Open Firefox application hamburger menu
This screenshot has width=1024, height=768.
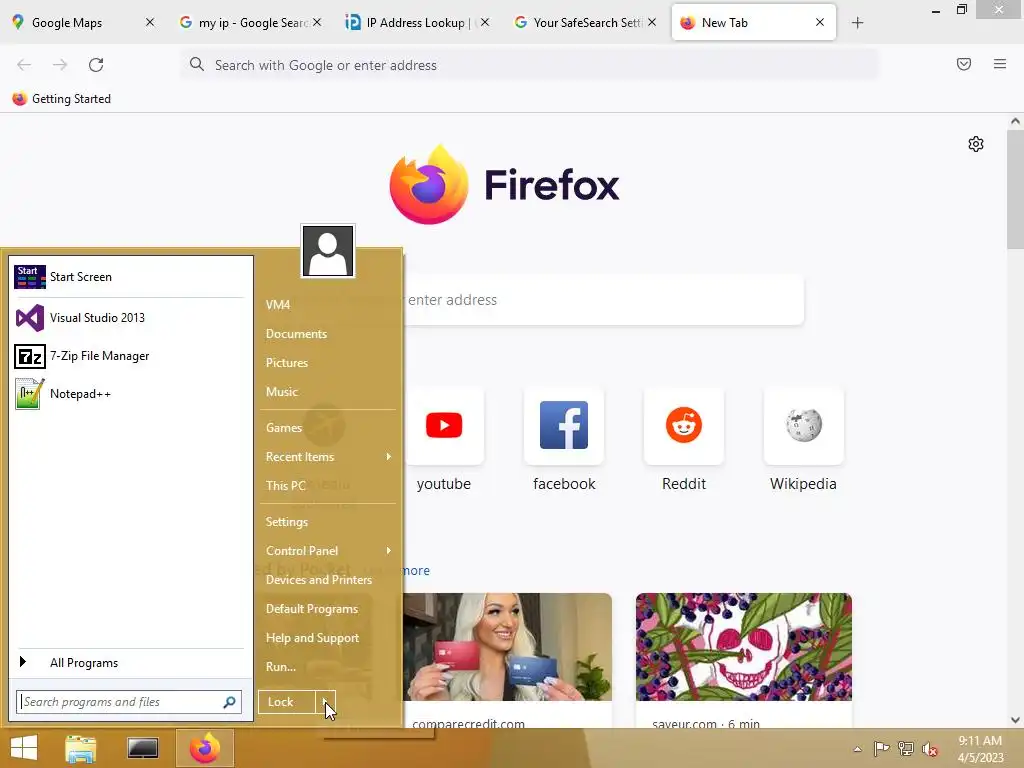coord(1000,64)
